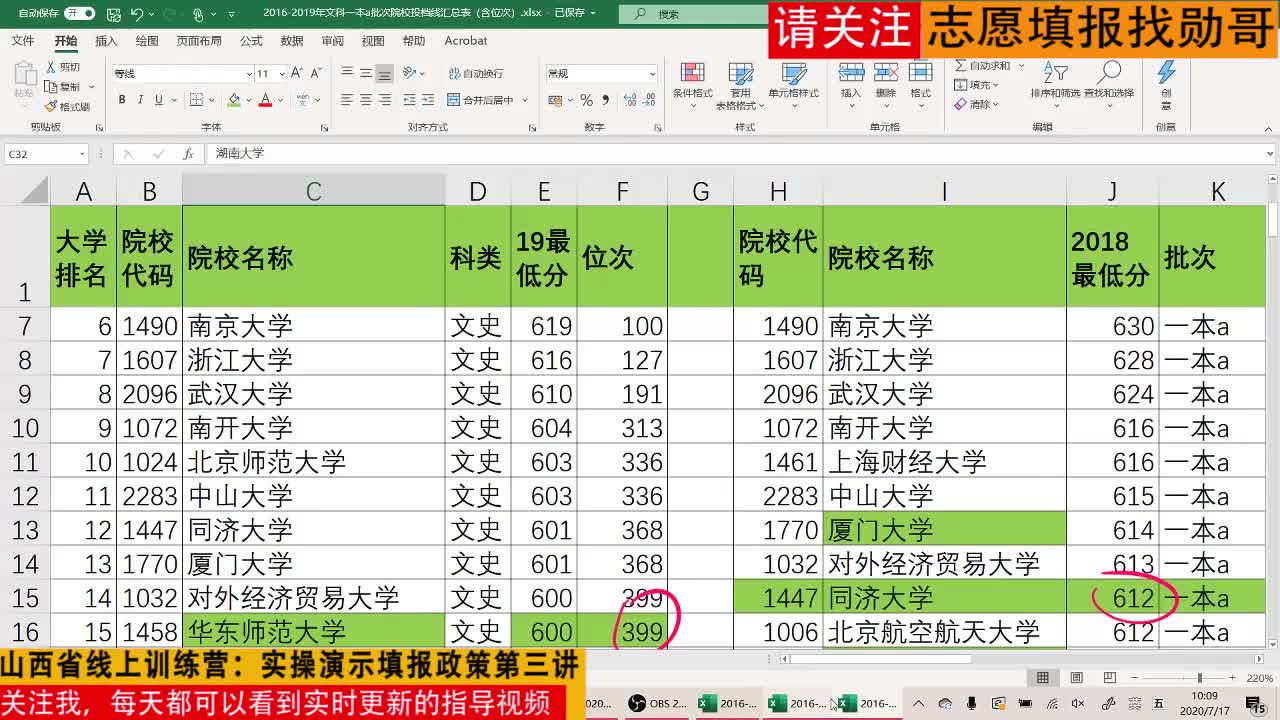The width and height of the screenshot is (1280, 720).
Task: Click 自动求和 AutoSum
Action: point(982,66)
